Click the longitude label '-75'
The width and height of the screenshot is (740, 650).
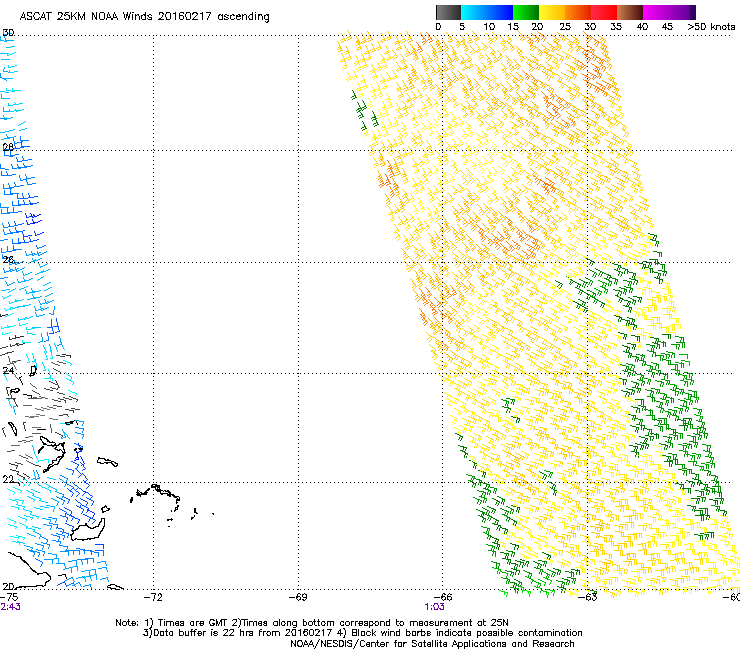click(9, 597)
